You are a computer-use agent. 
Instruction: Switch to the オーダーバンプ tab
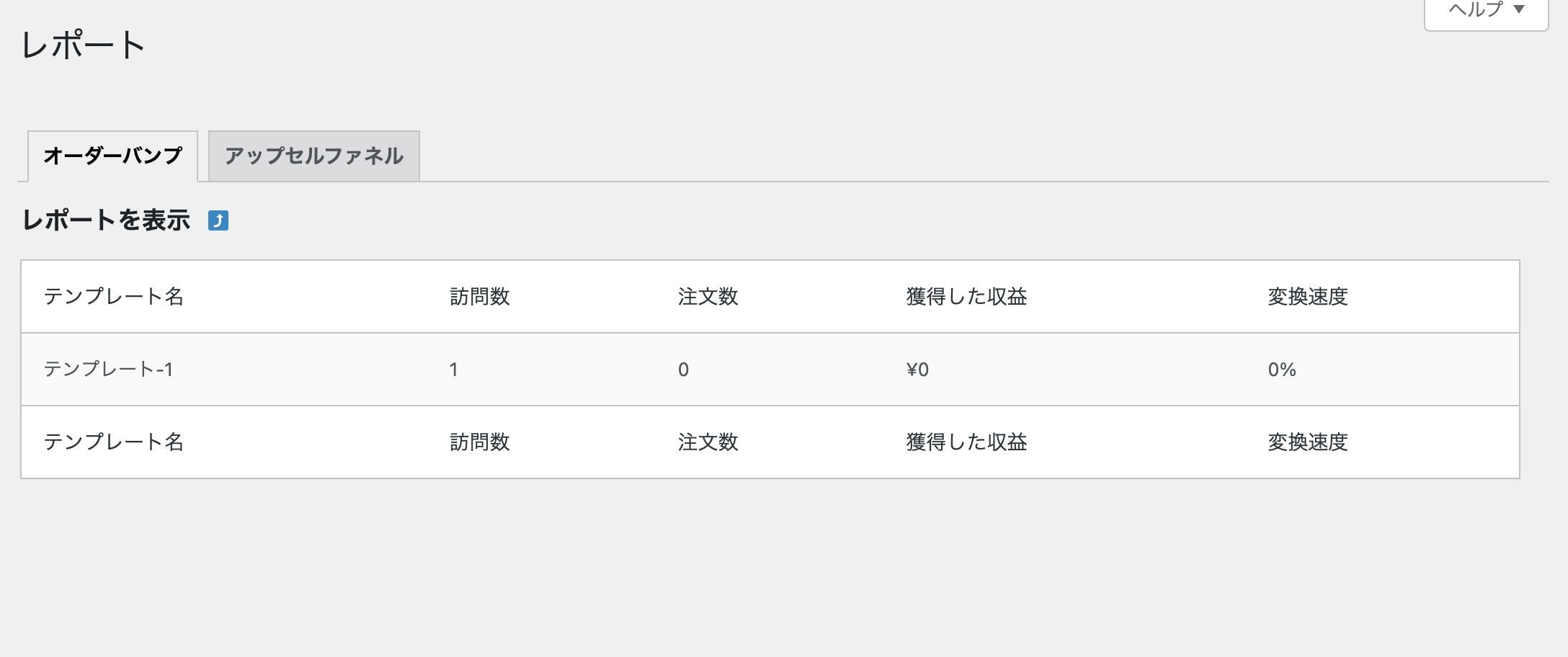(112, 156)
